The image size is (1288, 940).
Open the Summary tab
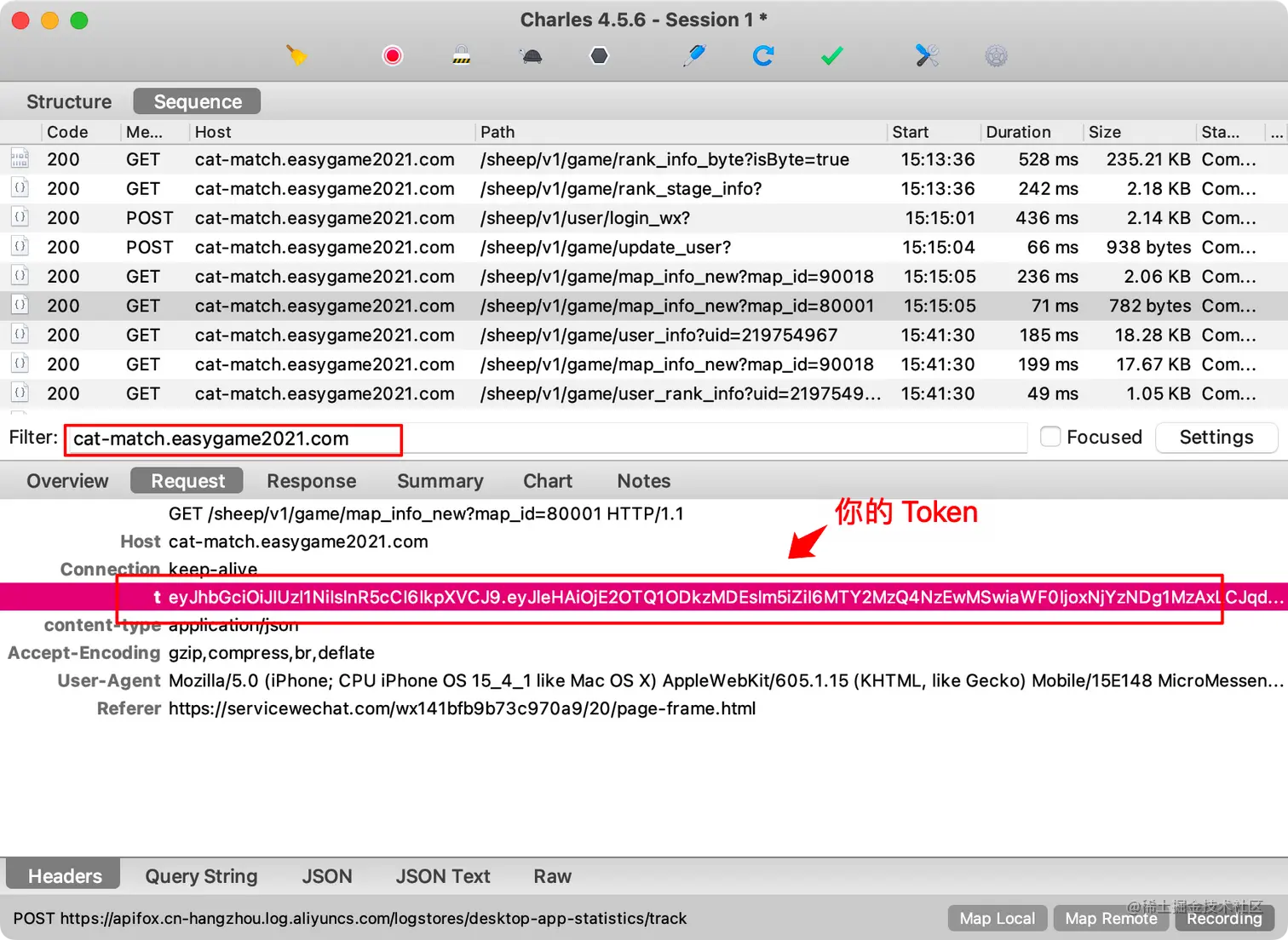click(x=440, y=481)
